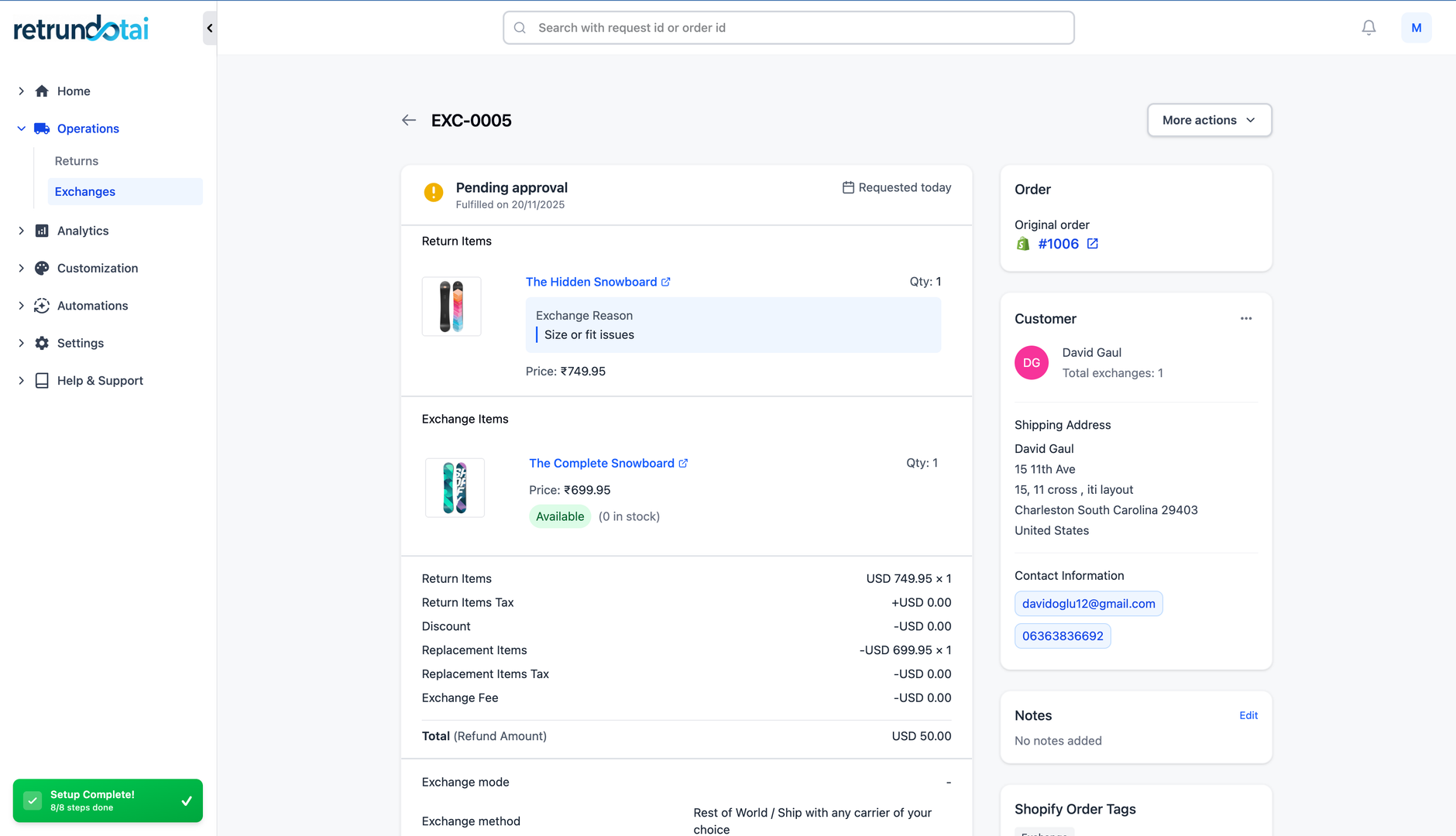The image size is (1456, 836).
Task: Click the notifications bell icon
Action: pyautogui.click(x=1368, y=28)
